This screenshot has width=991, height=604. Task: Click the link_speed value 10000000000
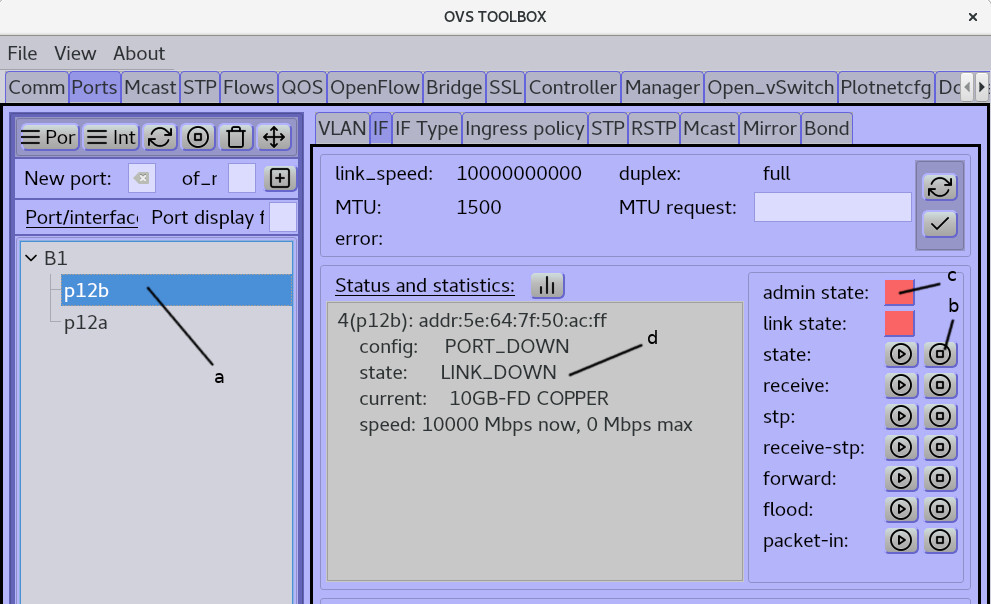519,173
